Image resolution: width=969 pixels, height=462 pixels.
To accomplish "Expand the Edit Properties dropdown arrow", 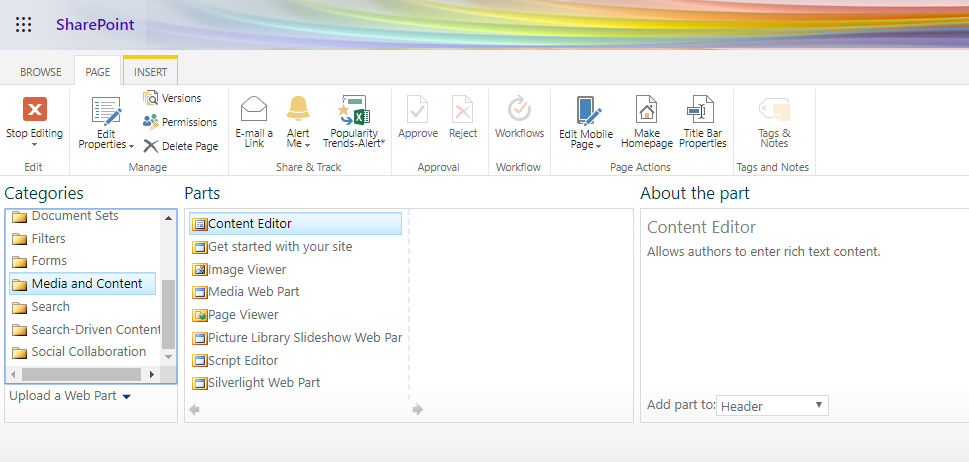I will pyautogui.click(x=131, y=146).
